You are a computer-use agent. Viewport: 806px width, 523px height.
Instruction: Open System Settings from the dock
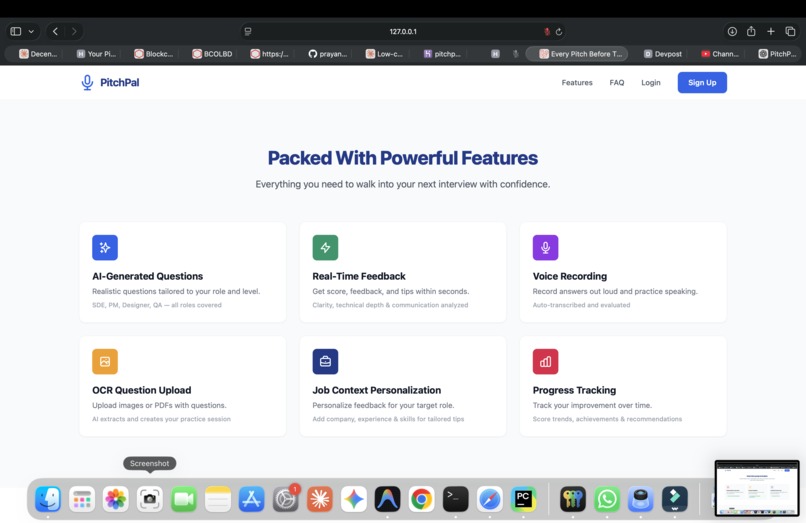pyautogui.click(x=285, y=499)
